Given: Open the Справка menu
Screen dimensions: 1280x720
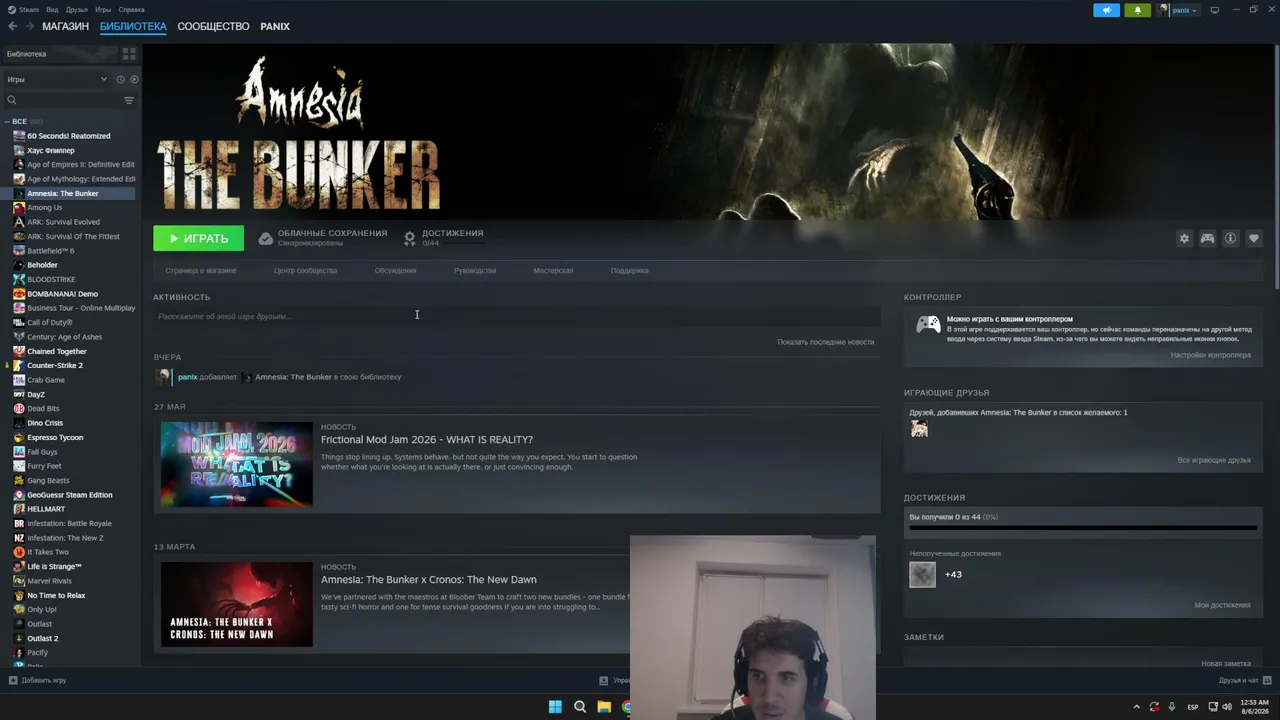Looking at the screenshot, I should 131,10.
